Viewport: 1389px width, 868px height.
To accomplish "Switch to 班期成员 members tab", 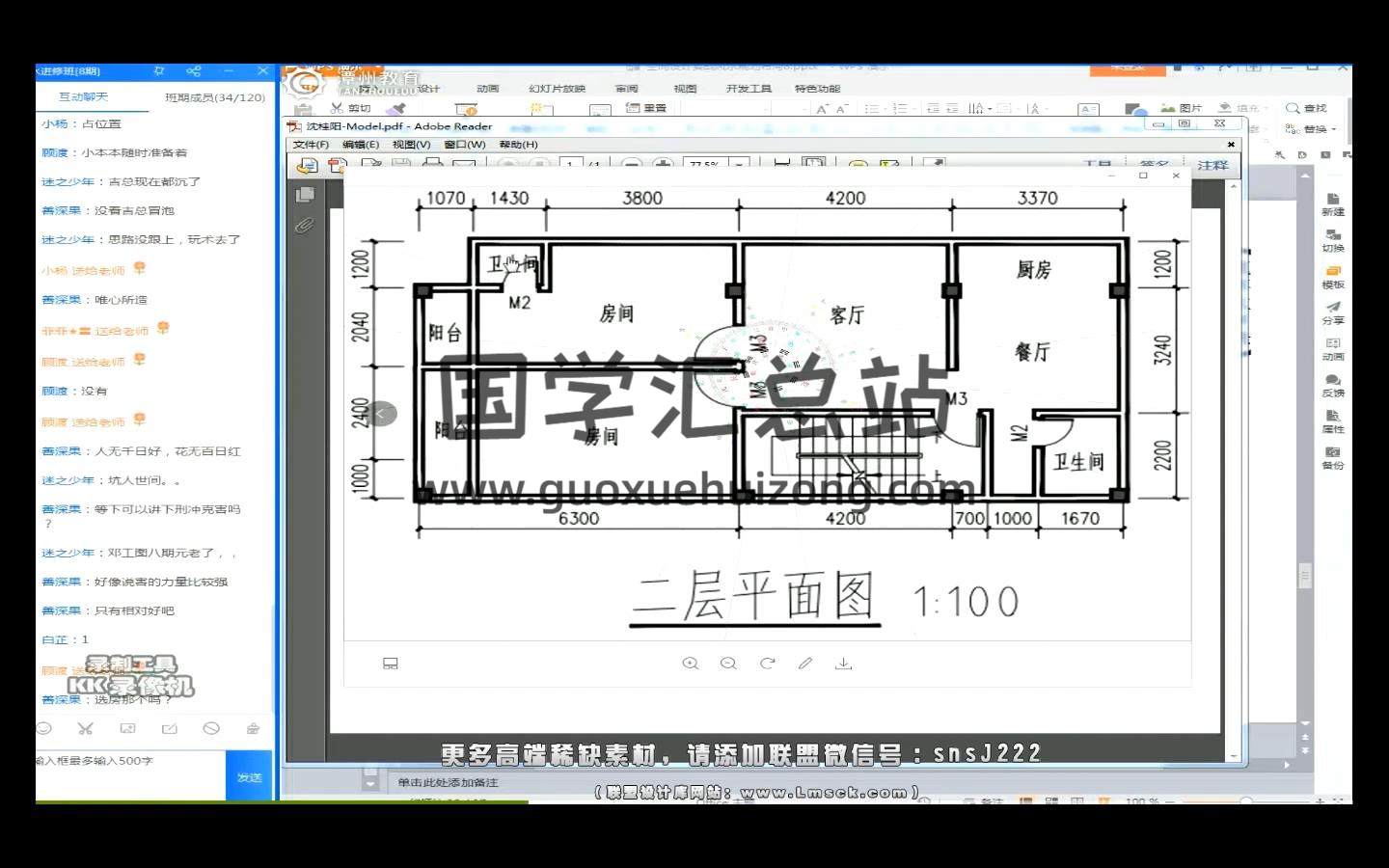I will [x=214, y=97].
